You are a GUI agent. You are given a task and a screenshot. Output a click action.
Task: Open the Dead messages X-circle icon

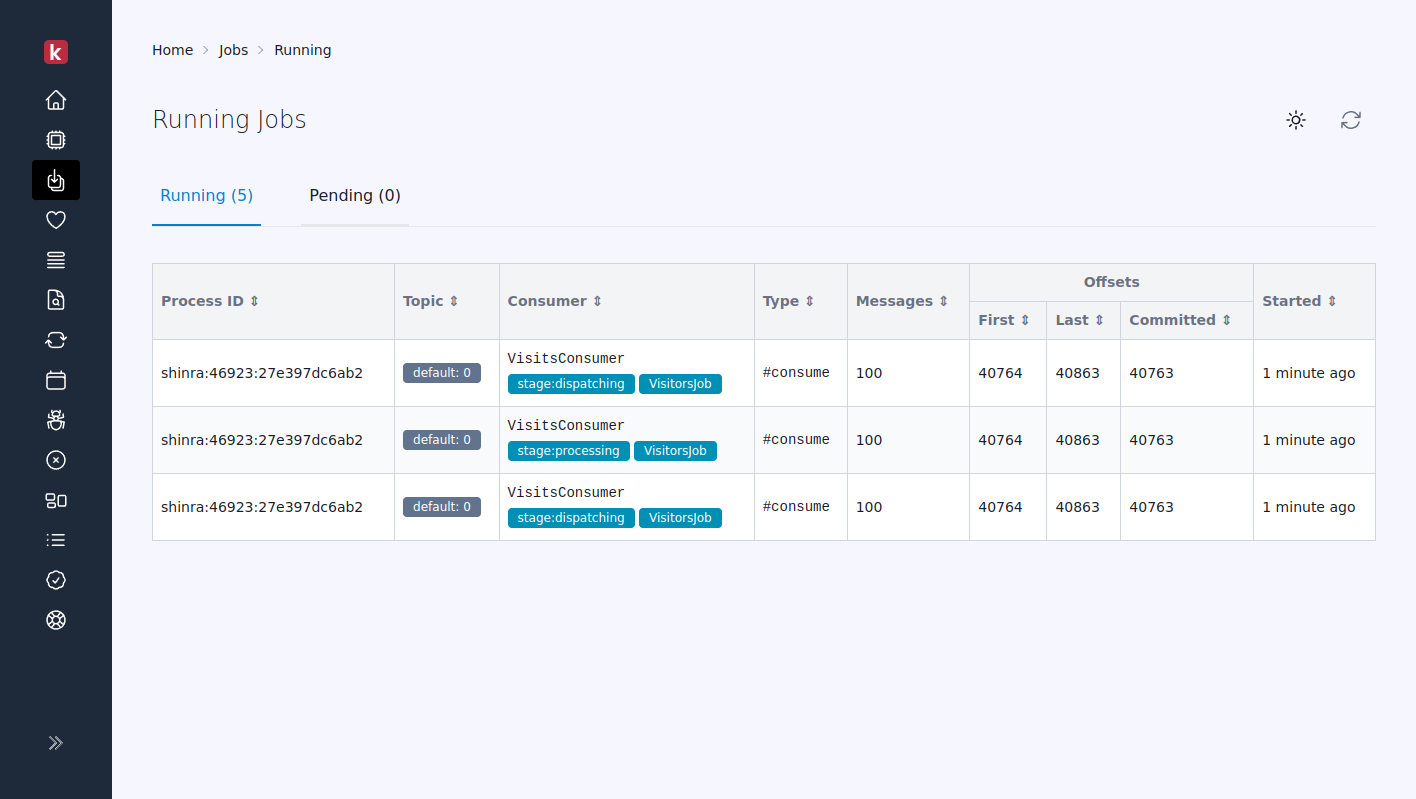coord(56,460)
